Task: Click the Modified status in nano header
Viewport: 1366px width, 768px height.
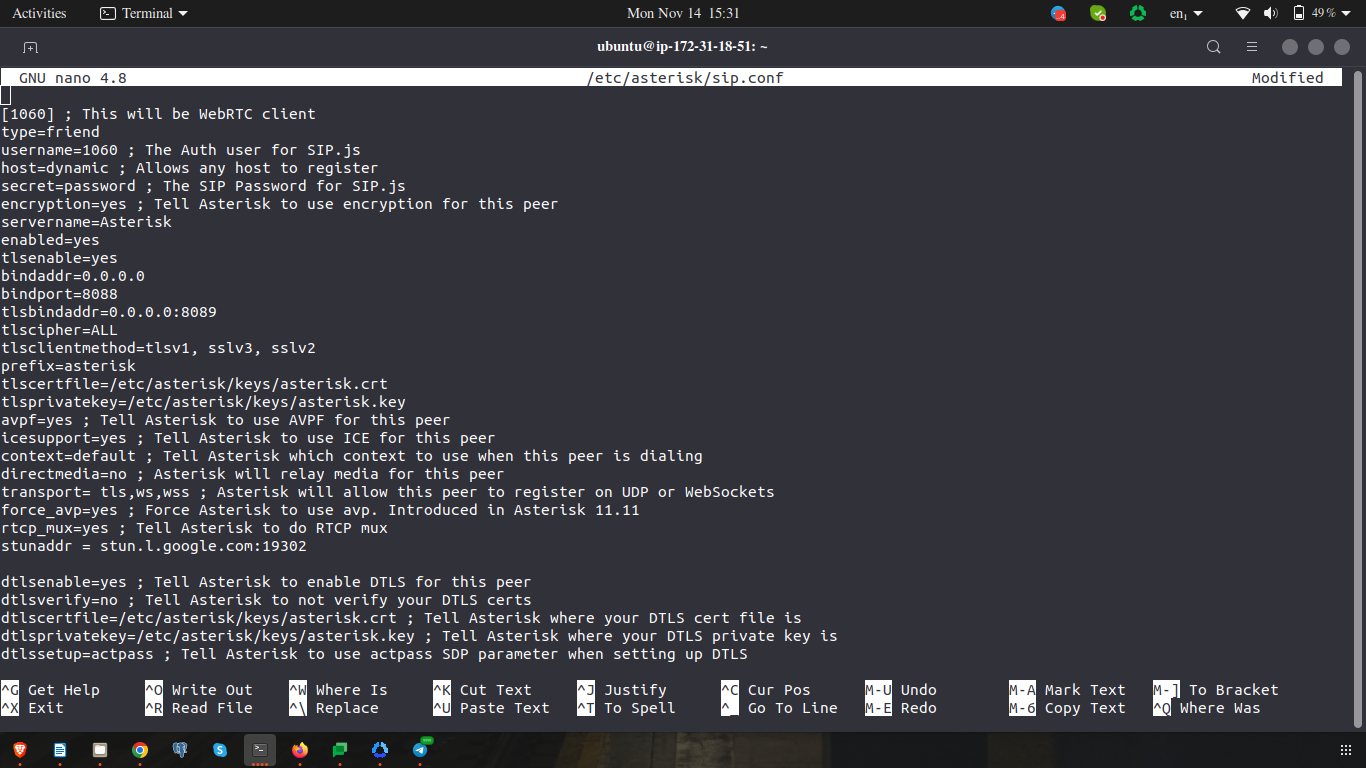Action: coord(1287,78)
